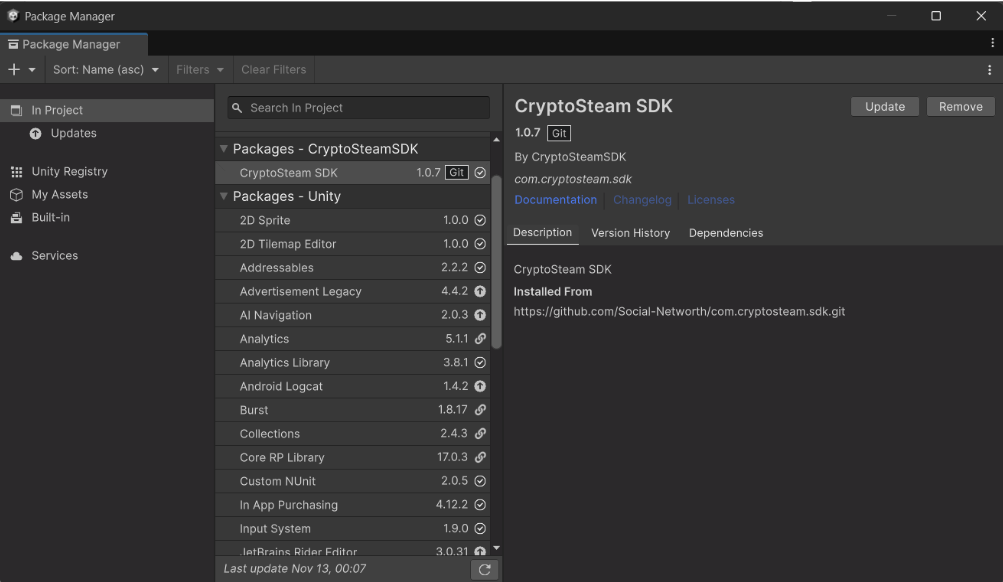Click the My Assets box icon
Viewport: 1003px width, 582px height.
click(17, 194)
